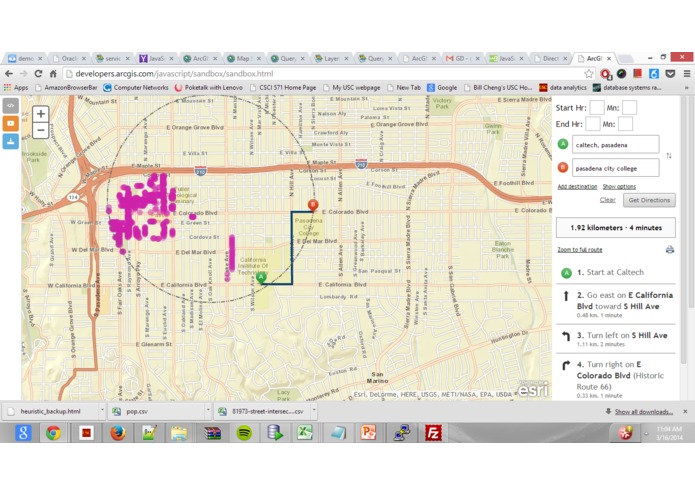Click Add destination link

[577, 187]
